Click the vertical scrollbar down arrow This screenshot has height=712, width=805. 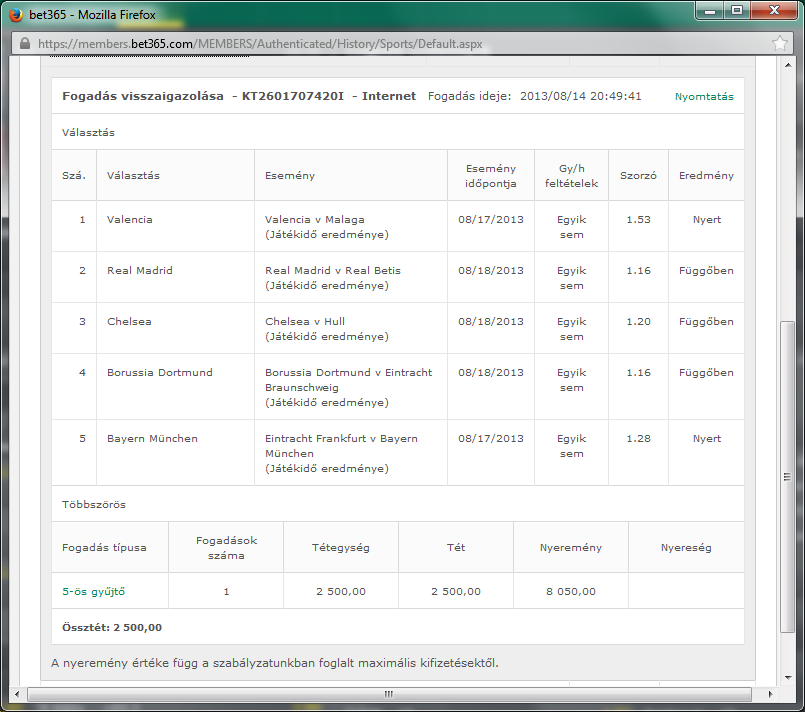click(x=788, y=678)
